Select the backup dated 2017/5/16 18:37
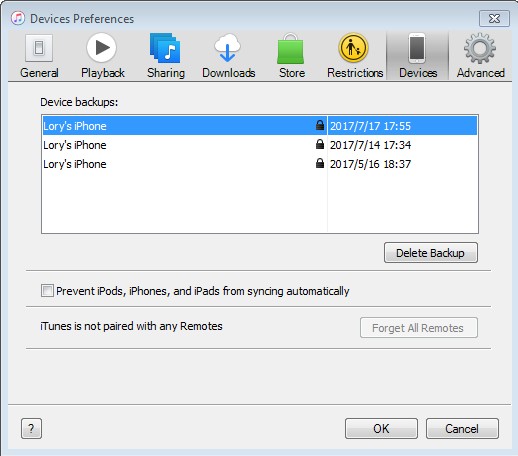Screen dimensions: 518x456 click(260, 164)
